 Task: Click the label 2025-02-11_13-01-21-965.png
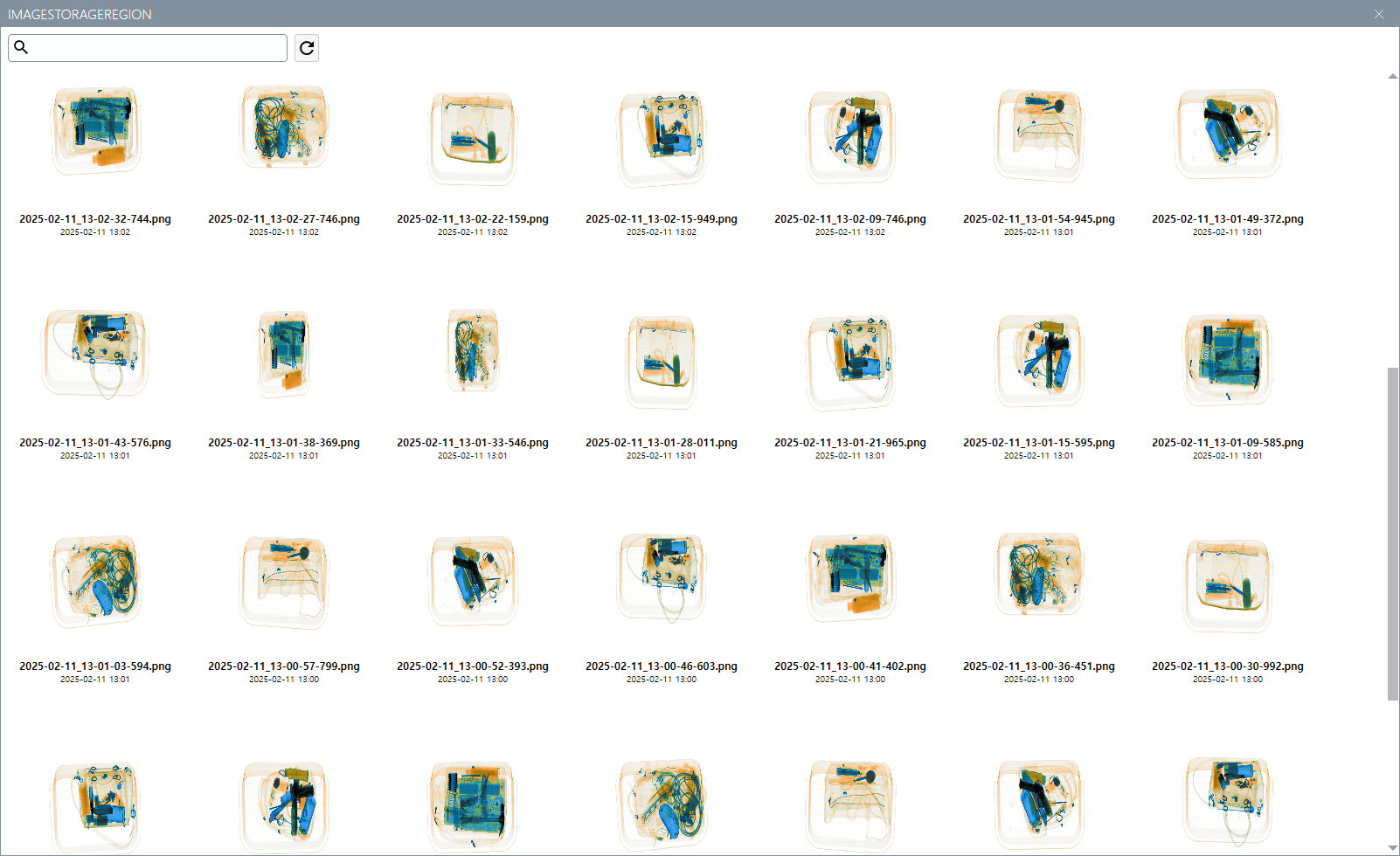[x=850, y=443]
